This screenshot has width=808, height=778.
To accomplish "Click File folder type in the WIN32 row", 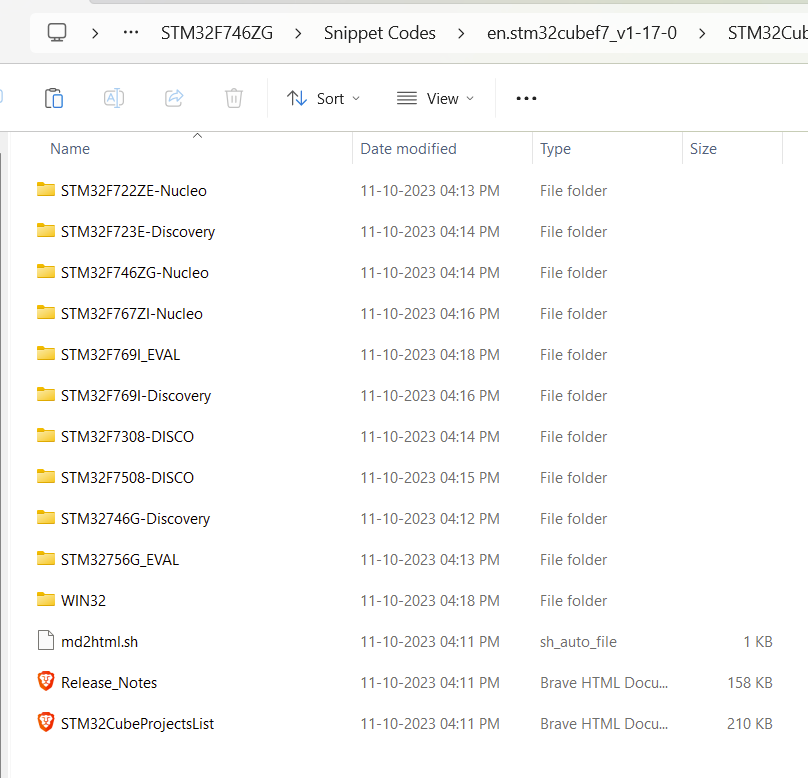I will (573, 600).
